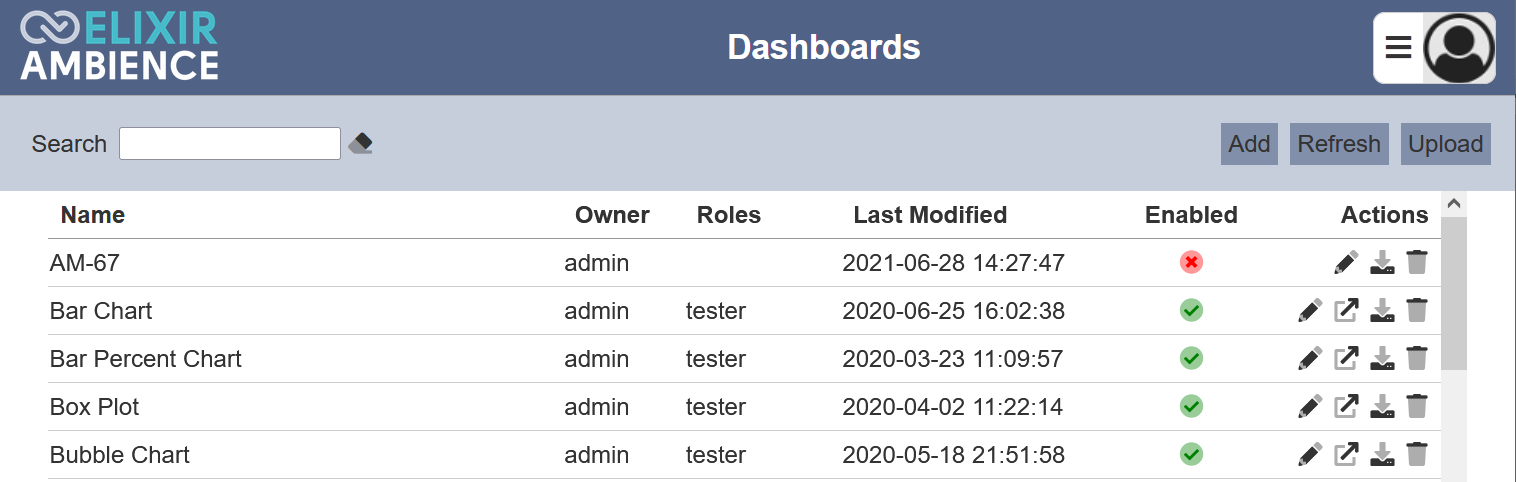Open Bar Percent Chart in new window
The height and width of the screenshot is (482, 1516).
pyautogui.click(x=1346, y=359)
